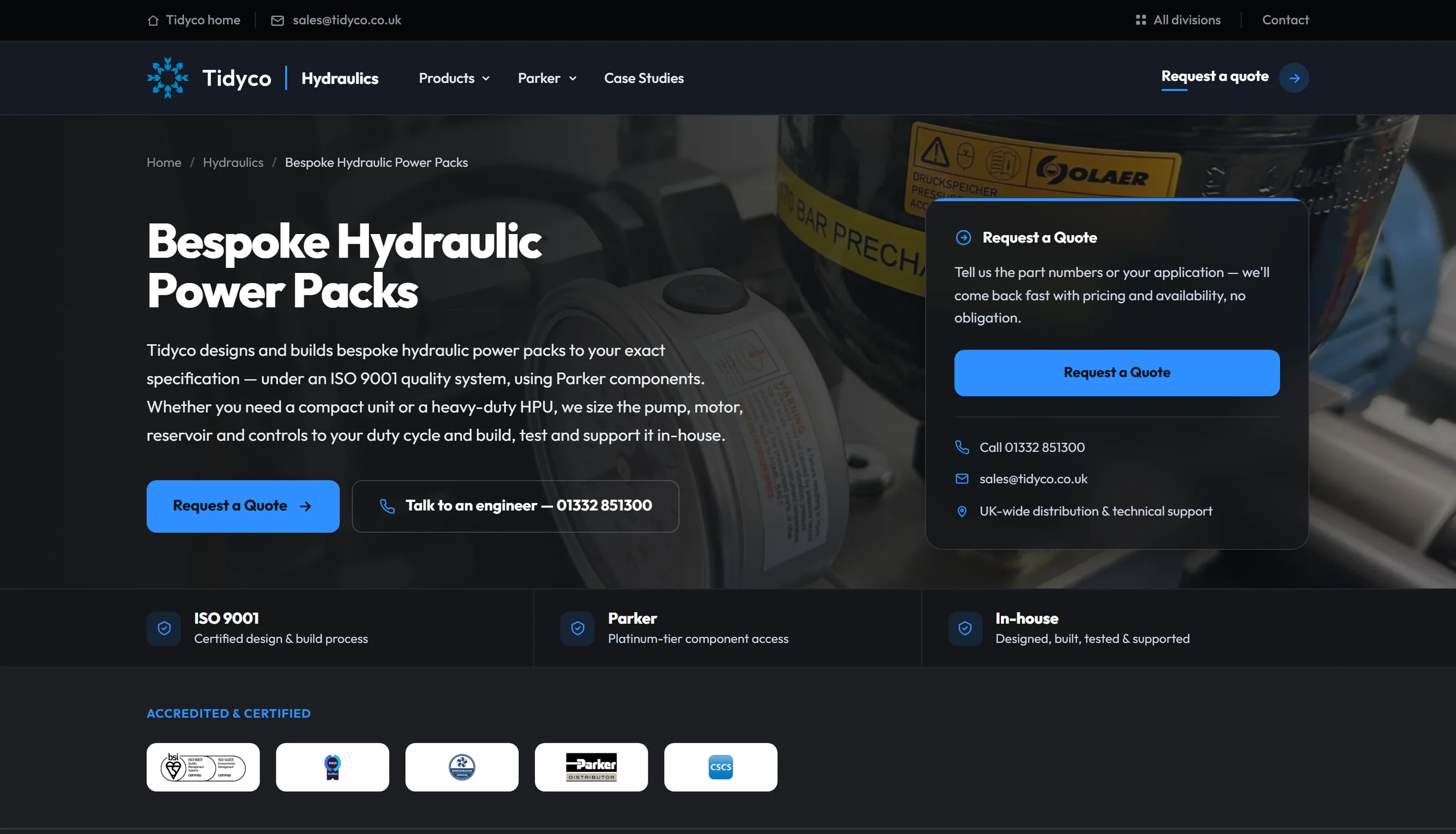Viewport: 1456px width, 834px height.
Task: Click sales@tidyco.co.uk text in the quote card
Action: (1033, 479)
